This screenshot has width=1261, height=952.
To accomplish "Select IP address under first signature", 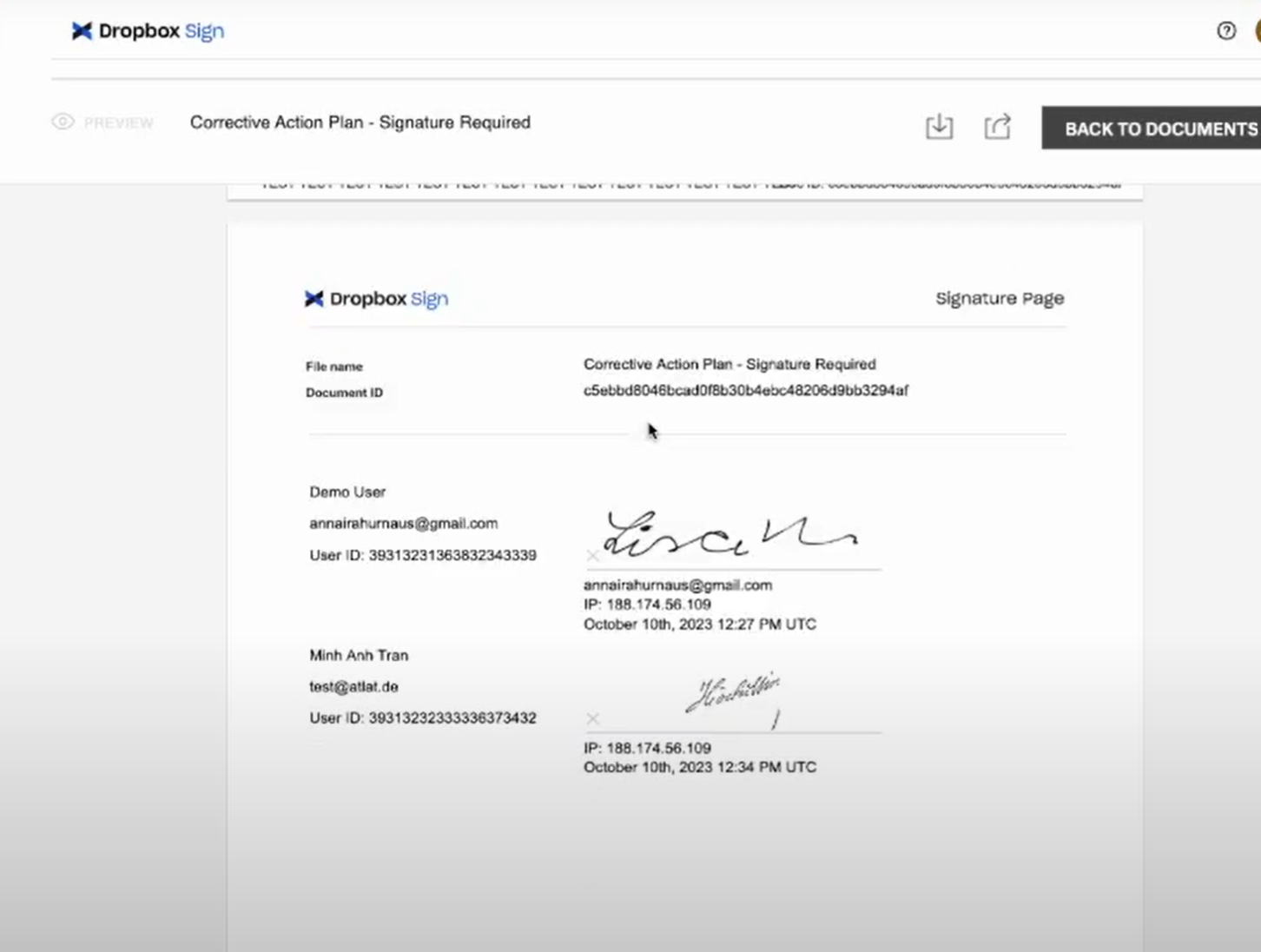I will pyautogui.click(x=647, y=605).
